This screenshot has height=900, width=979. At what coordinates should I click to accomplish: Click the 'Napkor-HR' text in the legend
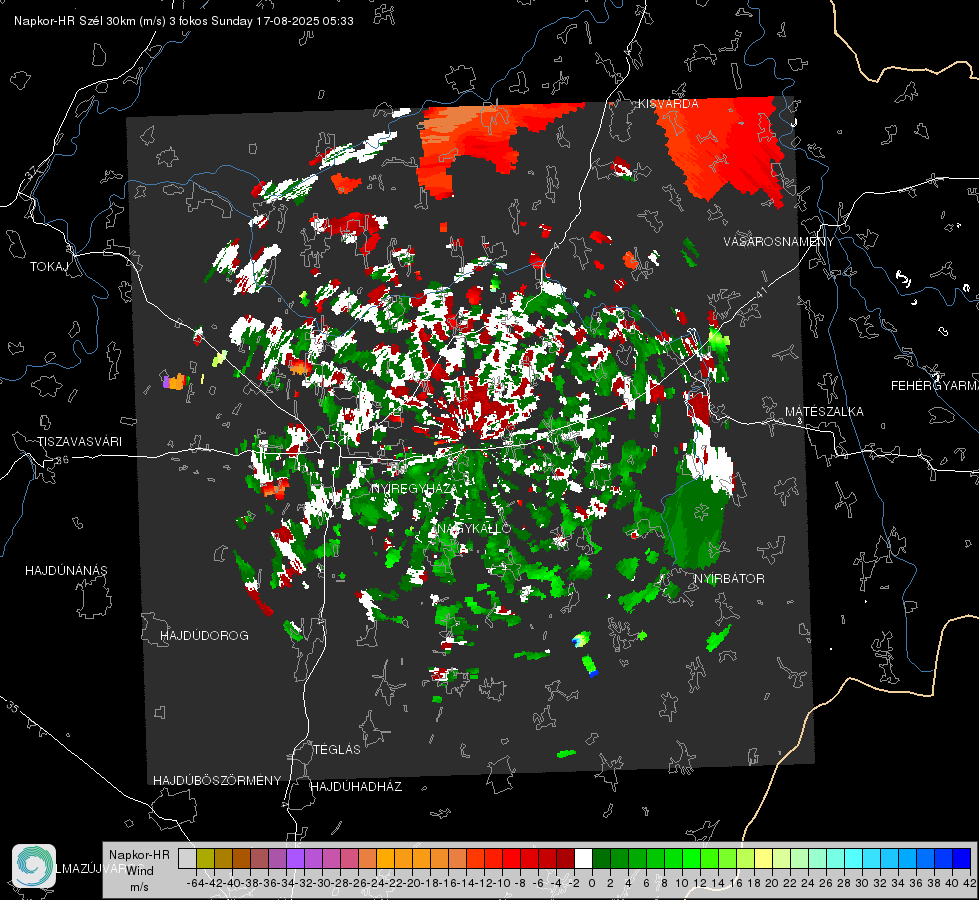[139, 855]
